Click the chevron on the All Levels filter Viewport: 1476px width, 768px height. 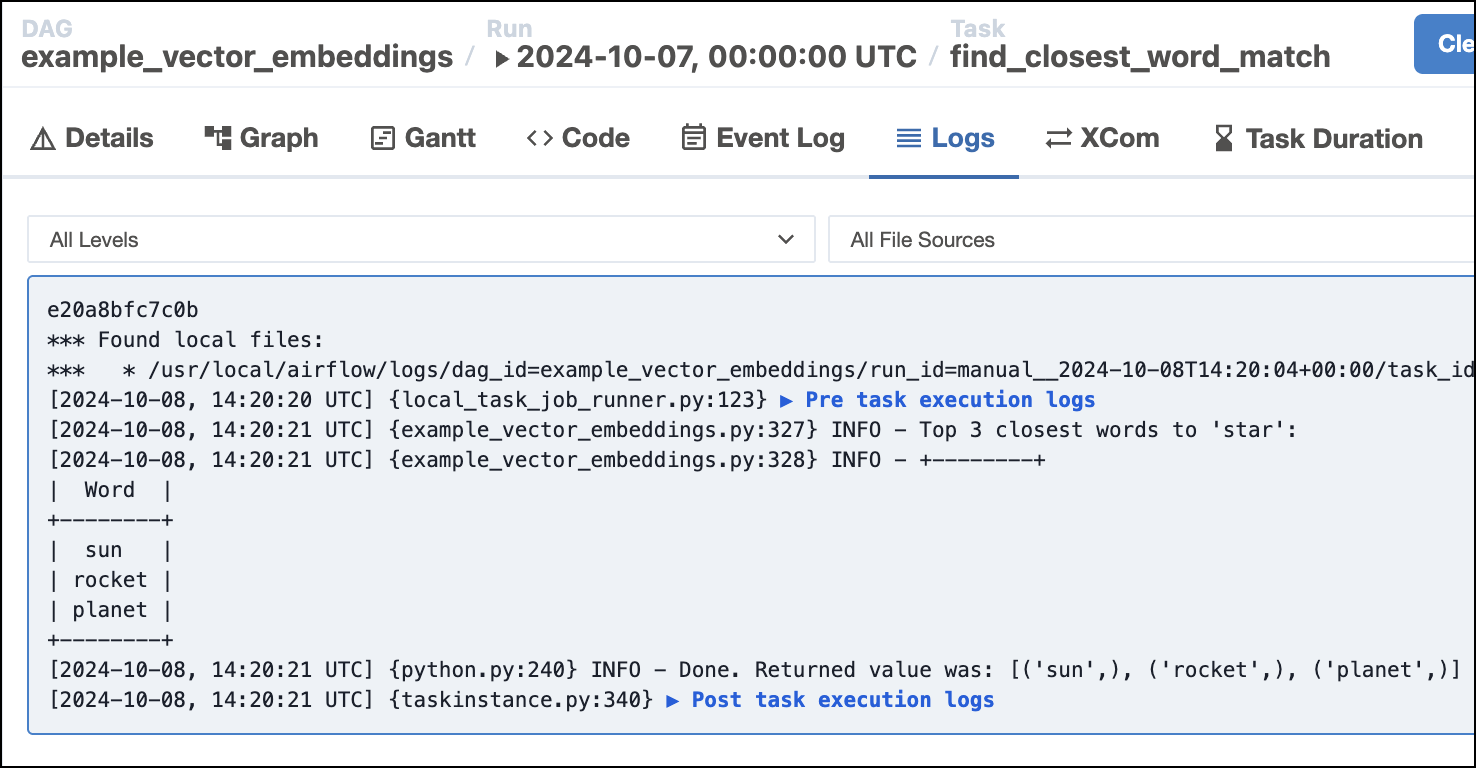pyautogui.click(x=786, y=239)
